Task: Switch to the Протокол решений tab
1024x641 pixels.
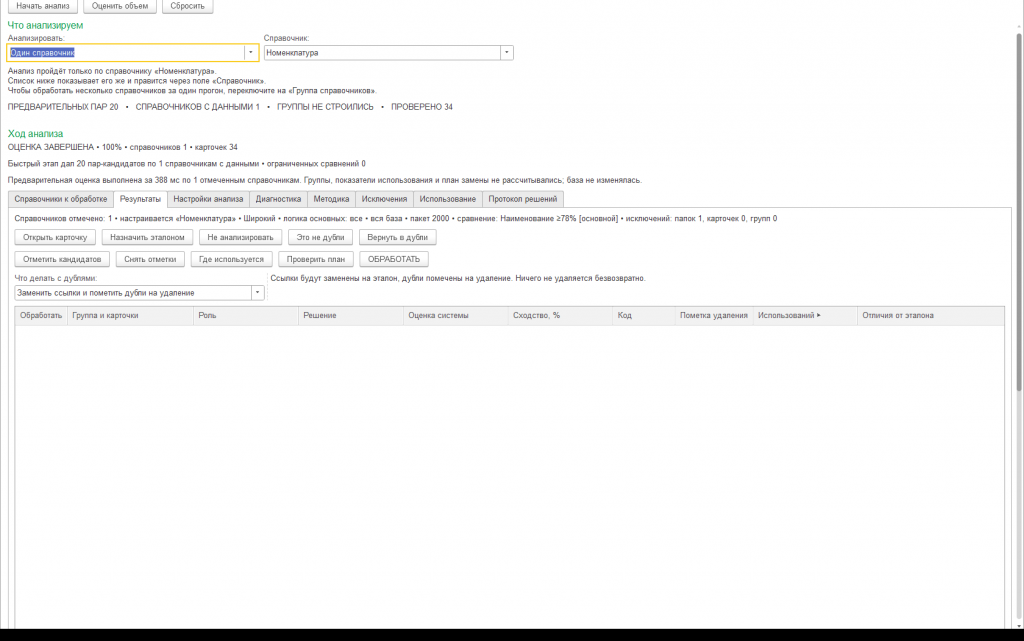Action: tap(522, 199)
